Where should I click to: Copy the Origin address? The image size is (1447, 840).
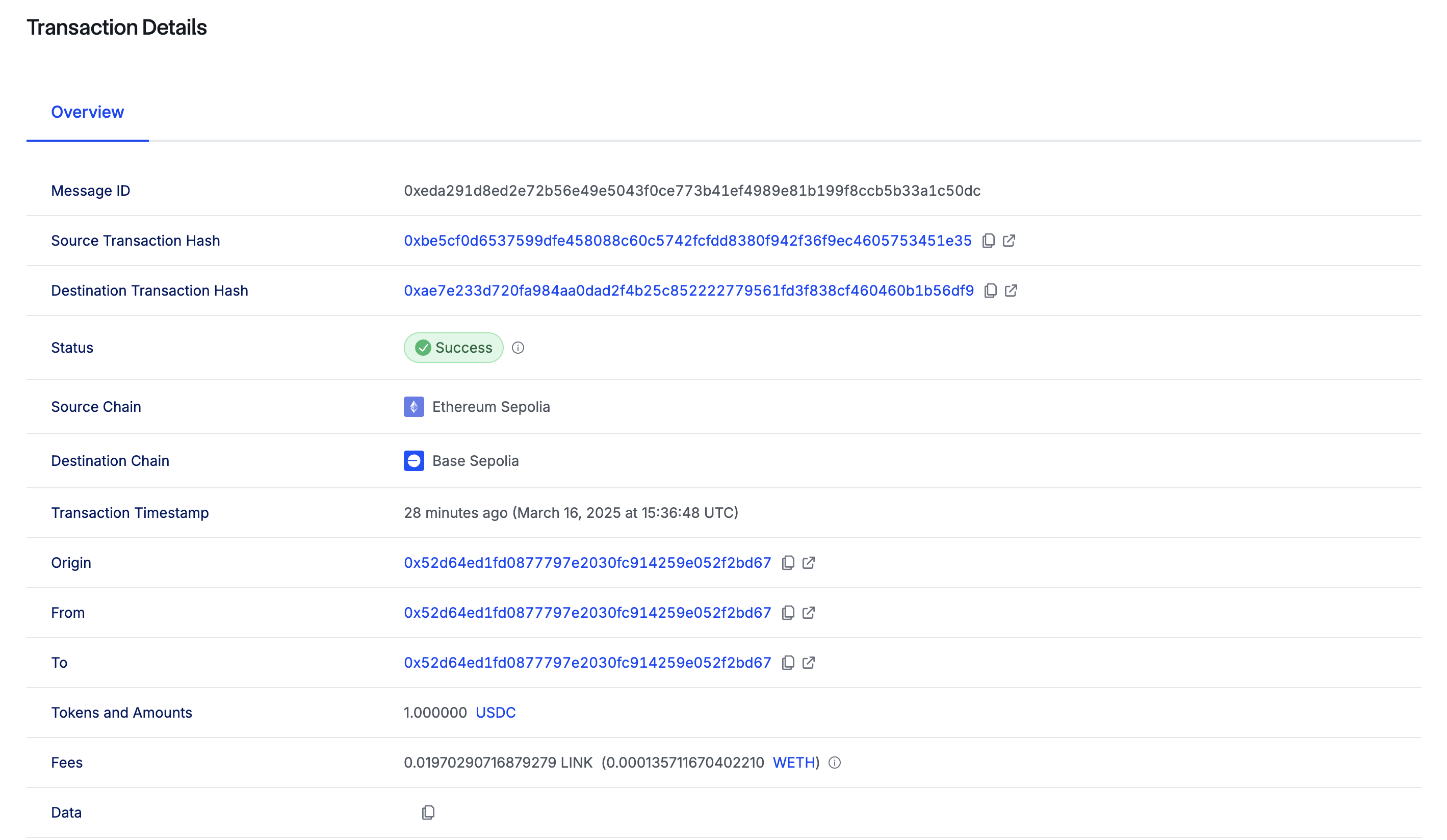pyautogui.click(x=788, y=563)
